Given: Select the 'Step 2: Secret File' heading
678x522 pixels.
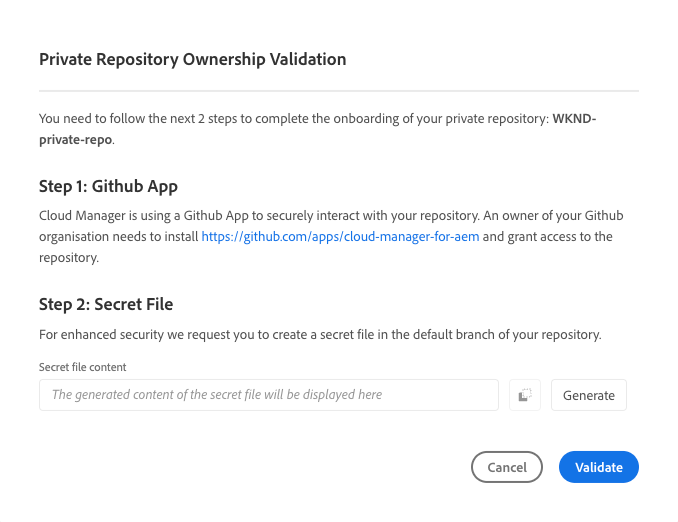Looking at the screenshot, I should point(106,304).
